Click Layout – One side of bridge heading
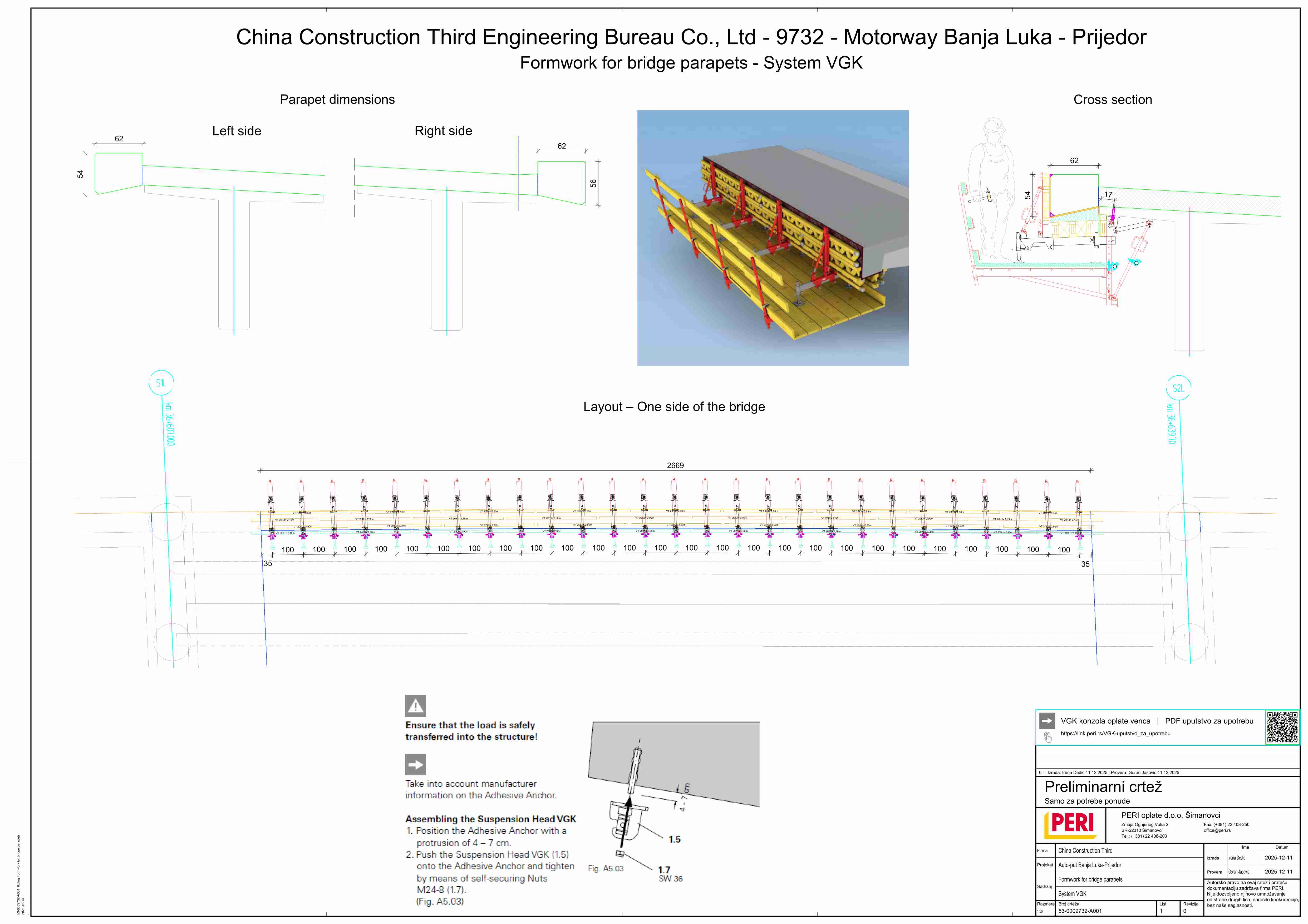 coord(674,407)
